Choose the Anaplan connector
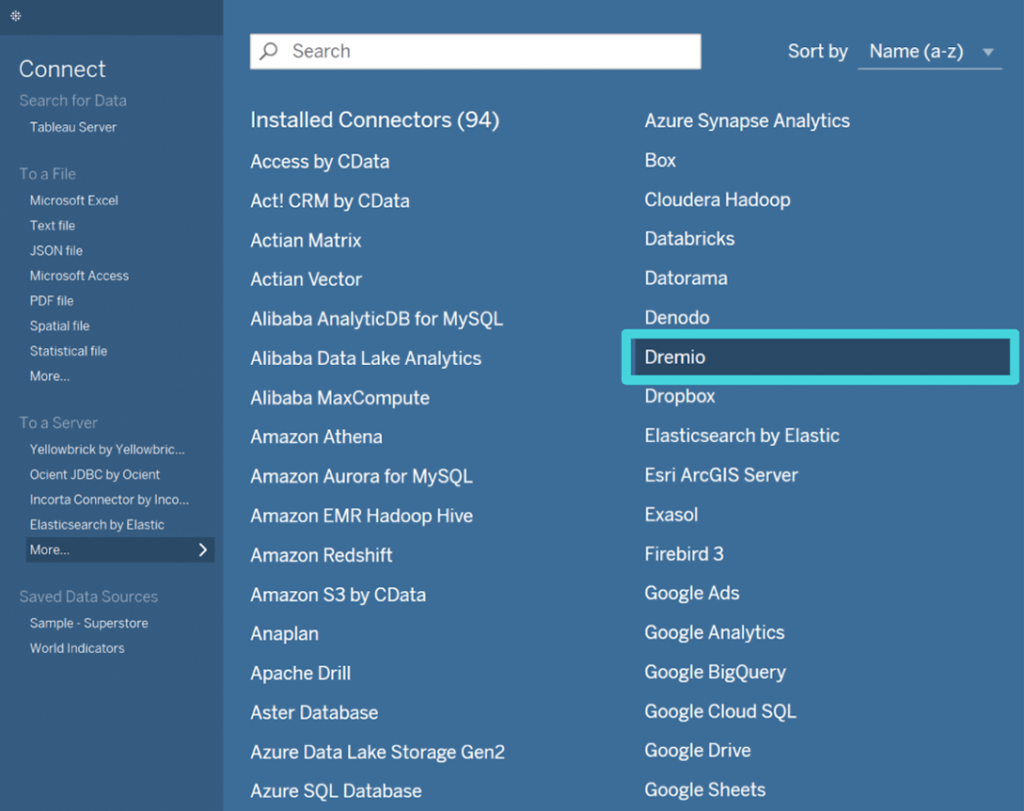Image resolution: width=1024 pixels, height=811 pixels. tap(285, 634)
